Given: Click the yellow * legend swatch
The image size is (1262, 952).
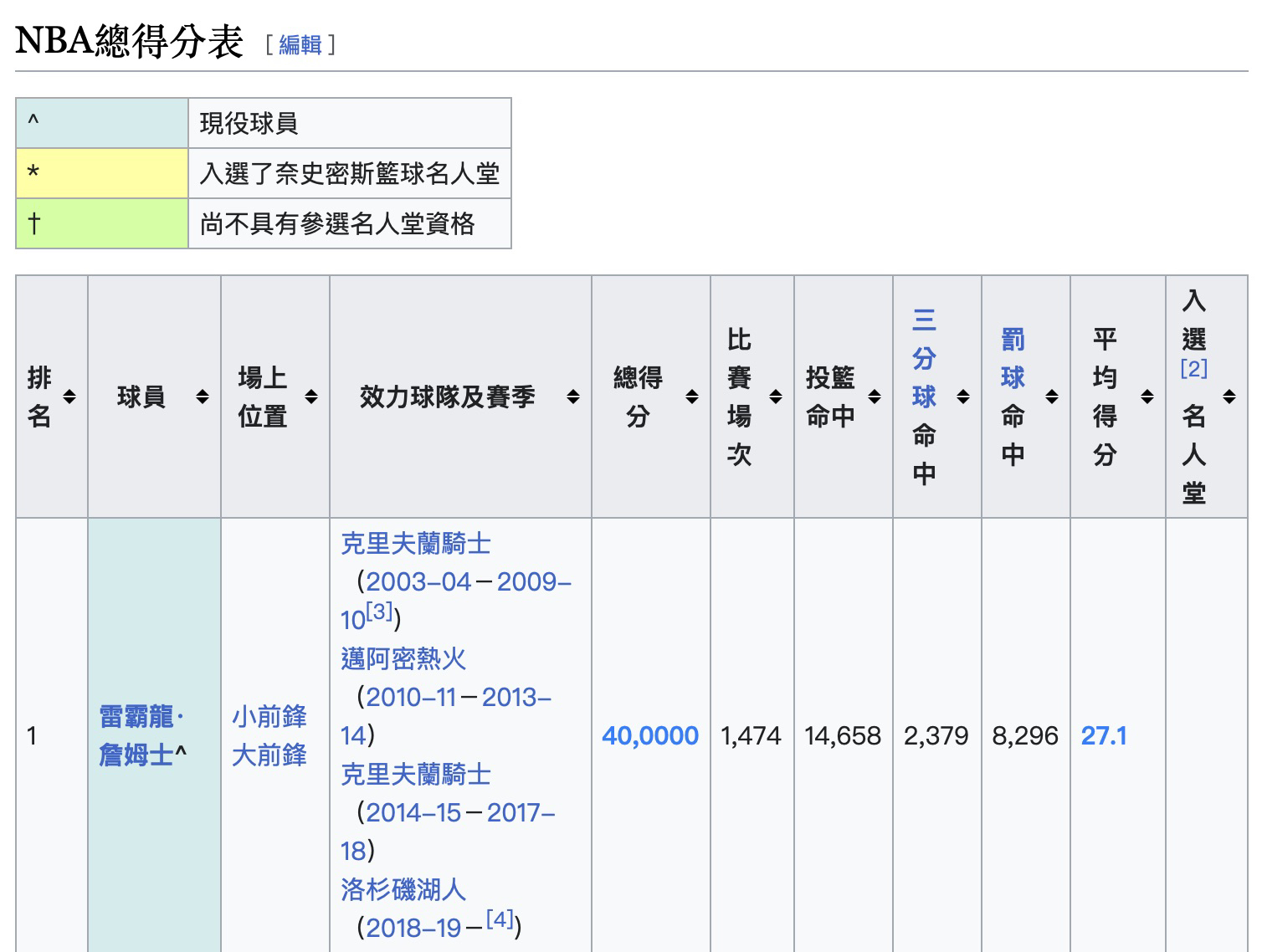Looking at the screenshot, I should (x=102, y=173).
